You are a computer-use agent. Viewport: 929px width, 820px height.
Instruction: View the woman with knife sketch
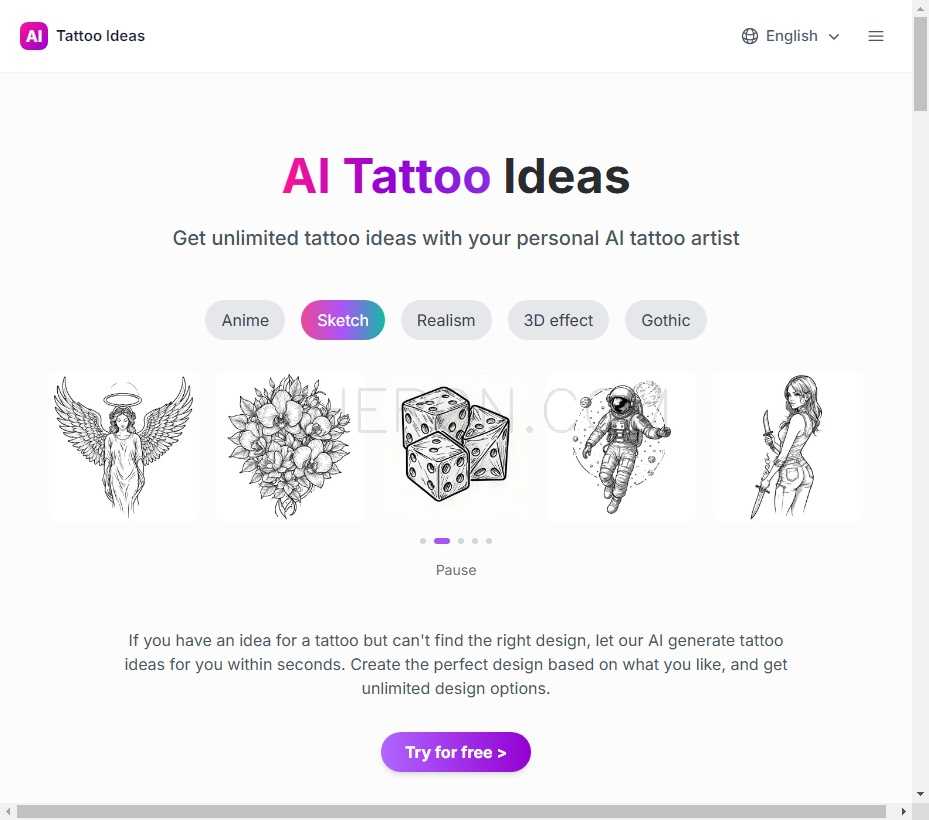coord(787,447)
